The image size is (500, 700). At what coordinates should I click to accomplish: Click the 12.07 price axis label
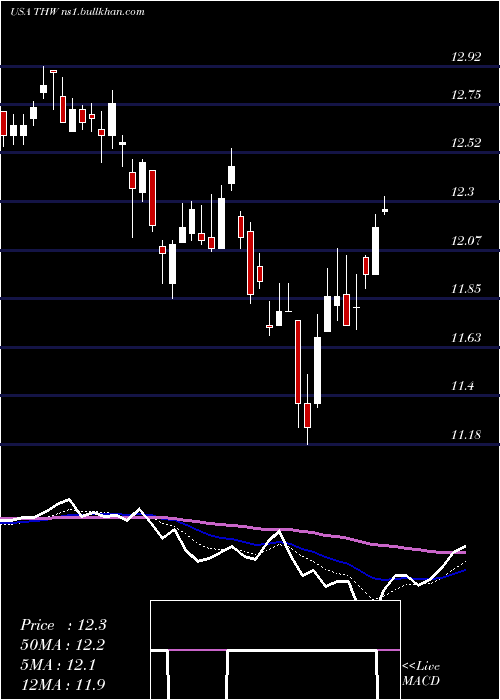click(x=467, y=241)
